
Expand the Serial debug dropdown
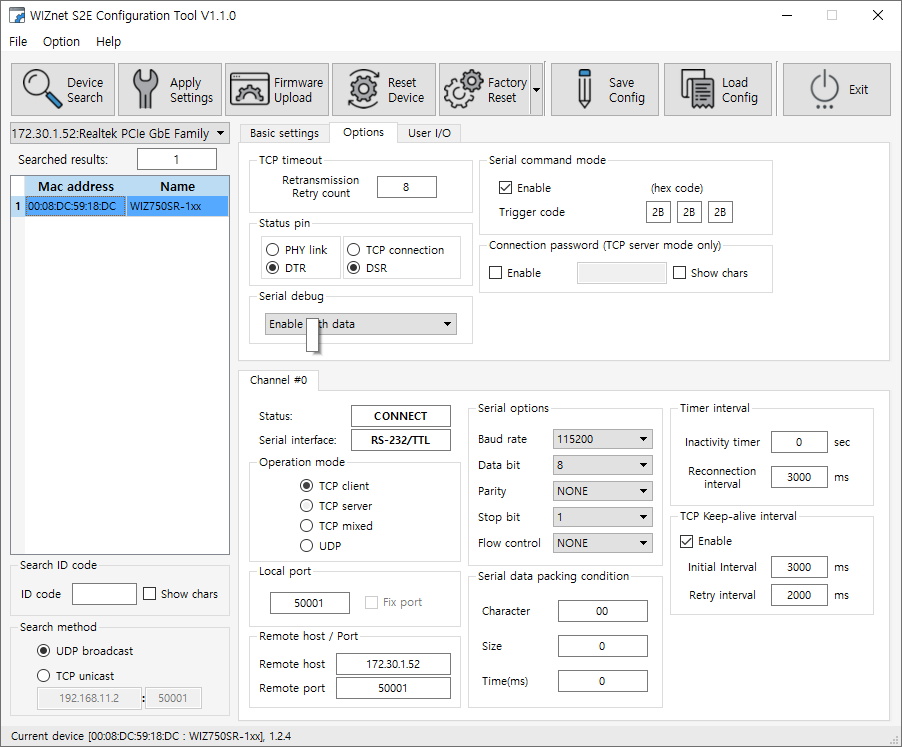click(x=361, y=324)
